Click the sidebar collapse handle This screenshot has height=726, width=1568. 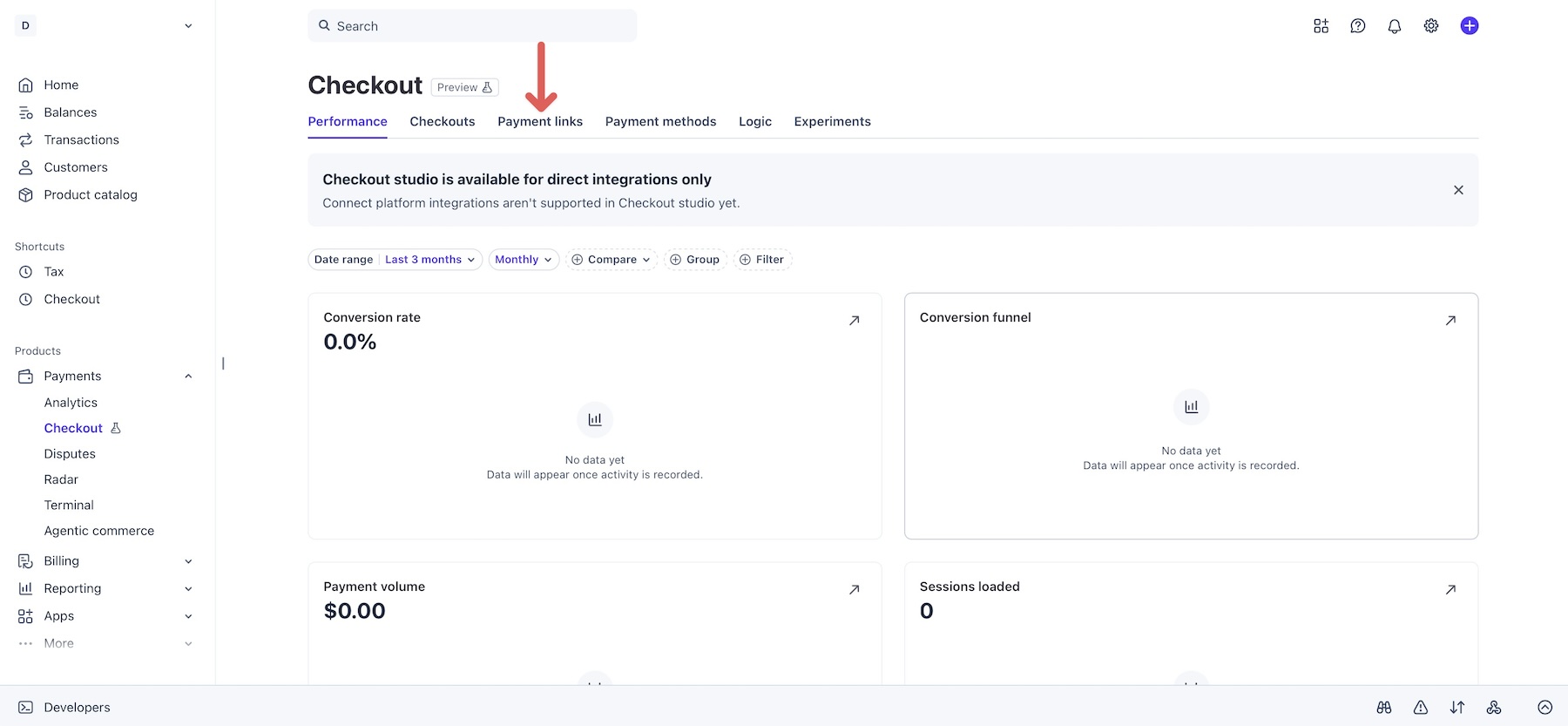point(223,363)
